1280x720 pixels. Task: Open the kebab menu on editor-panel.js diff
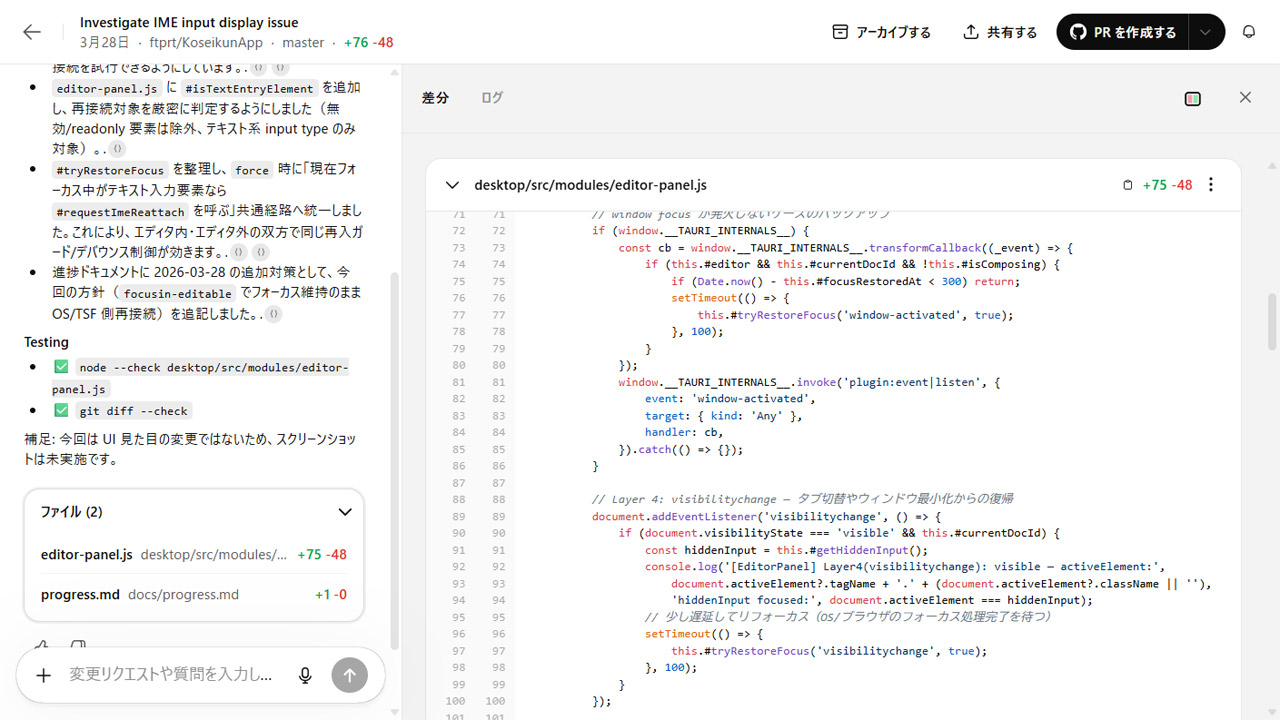(1211, 184)
